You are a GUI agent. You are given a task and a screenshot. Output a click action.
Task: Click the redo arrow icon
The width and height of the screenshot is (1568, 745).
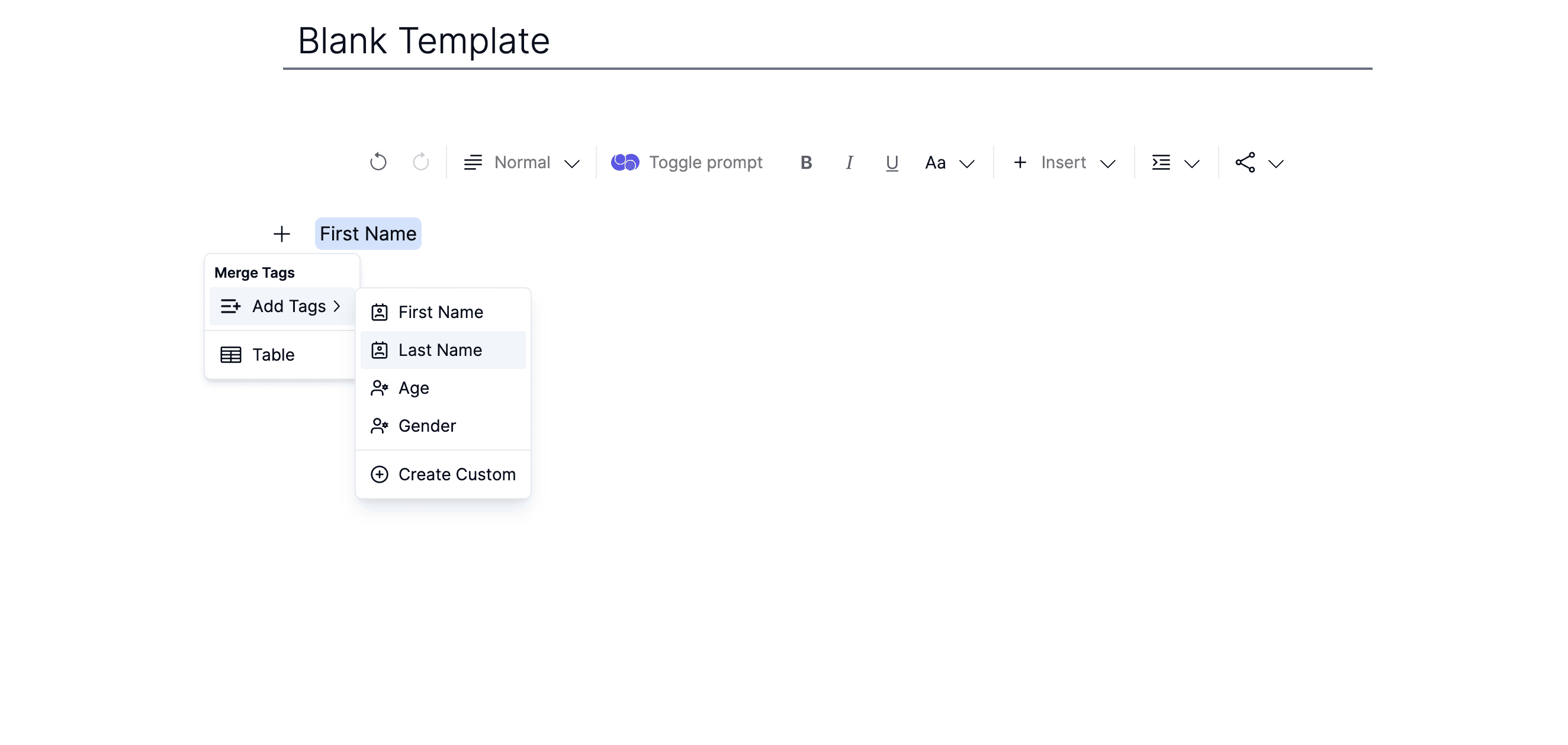tap(420, 162)
